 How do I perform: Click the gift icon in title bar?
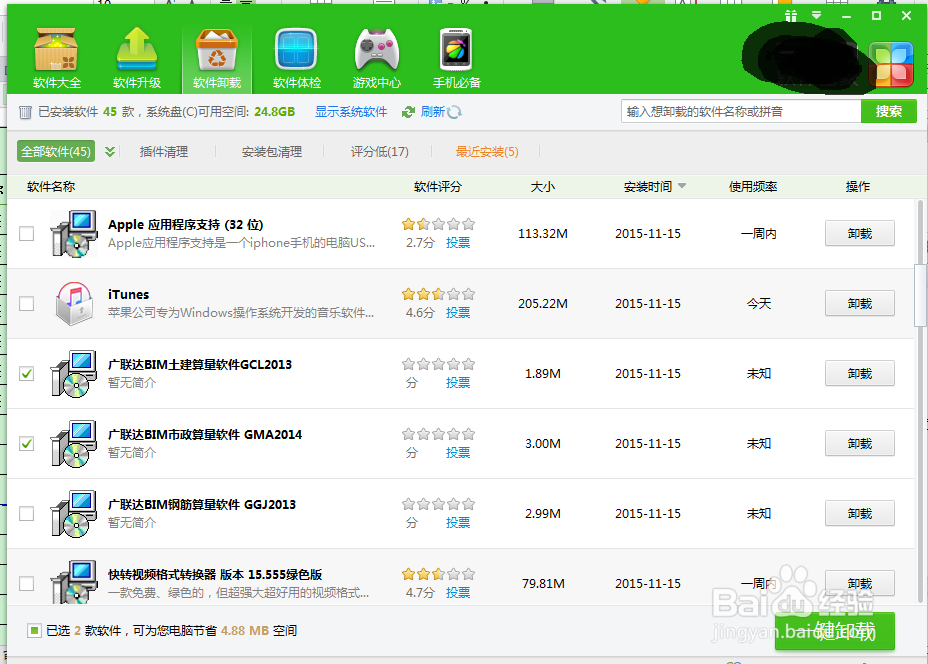(791, 16)
